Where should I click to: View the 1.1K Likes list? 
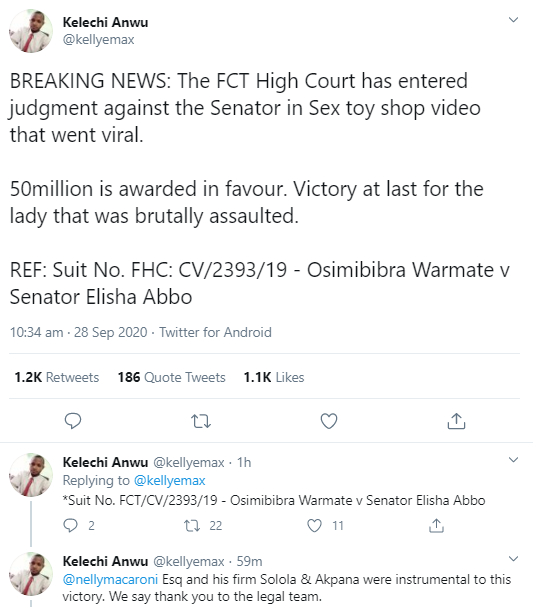274,377
